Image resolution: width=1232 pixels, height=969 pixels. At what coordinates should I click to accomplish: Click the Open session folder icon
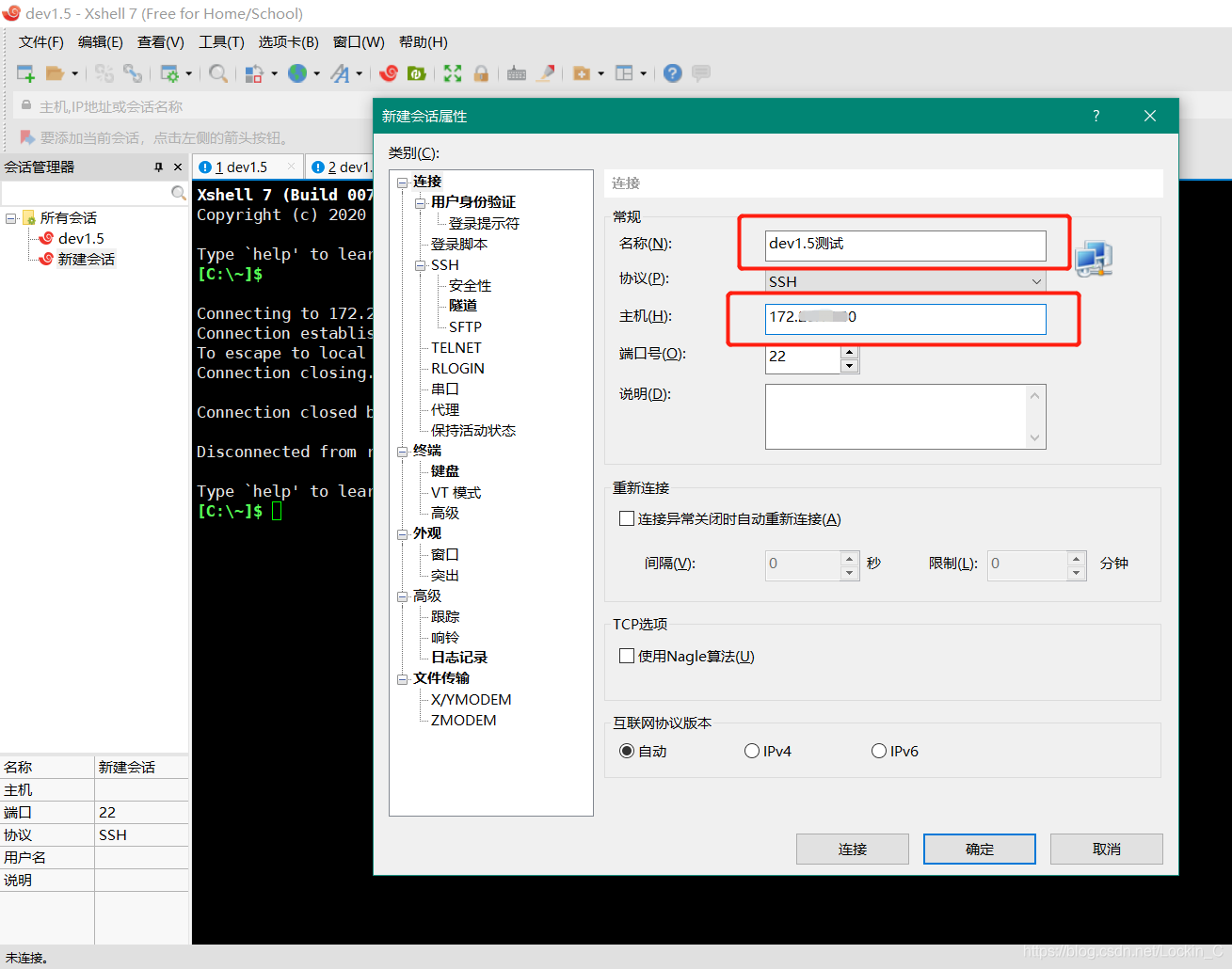(55, 73)
